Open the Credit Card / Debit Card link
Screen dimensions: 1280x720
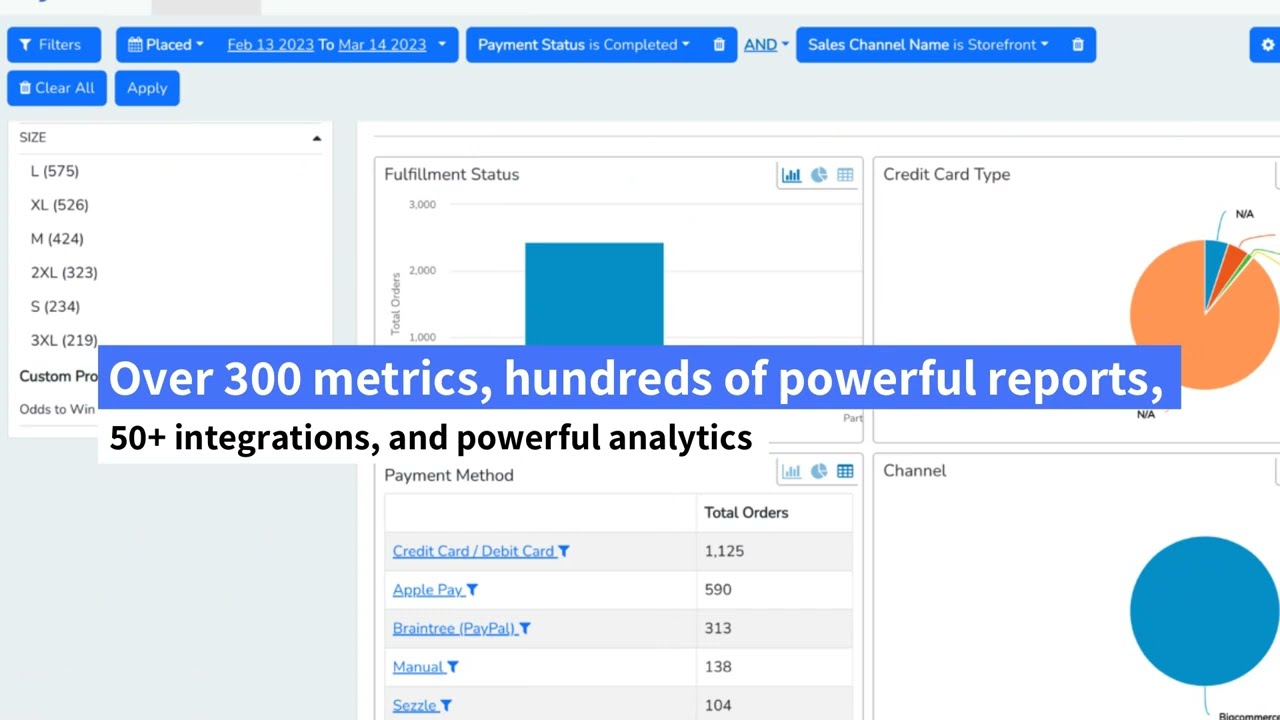pos(472,551)
